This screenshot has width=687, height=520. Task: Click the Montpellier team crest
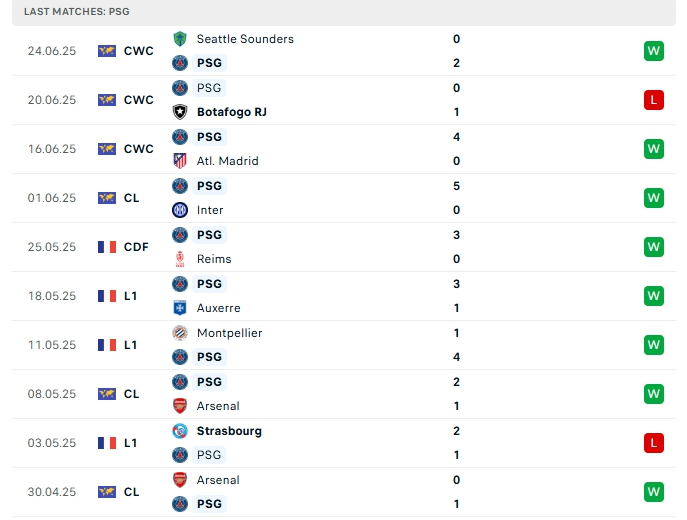click(180, 333)
